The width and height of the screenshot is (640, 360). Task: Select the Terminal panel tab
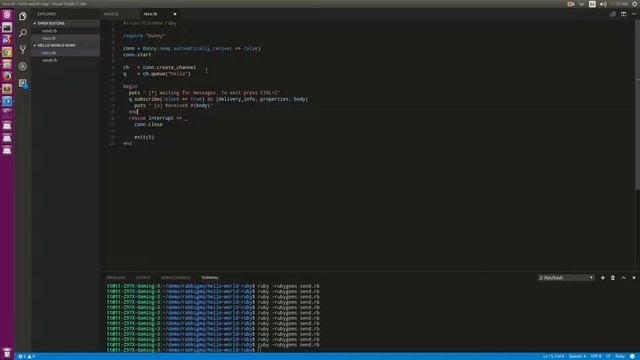[x=210, y=278]
